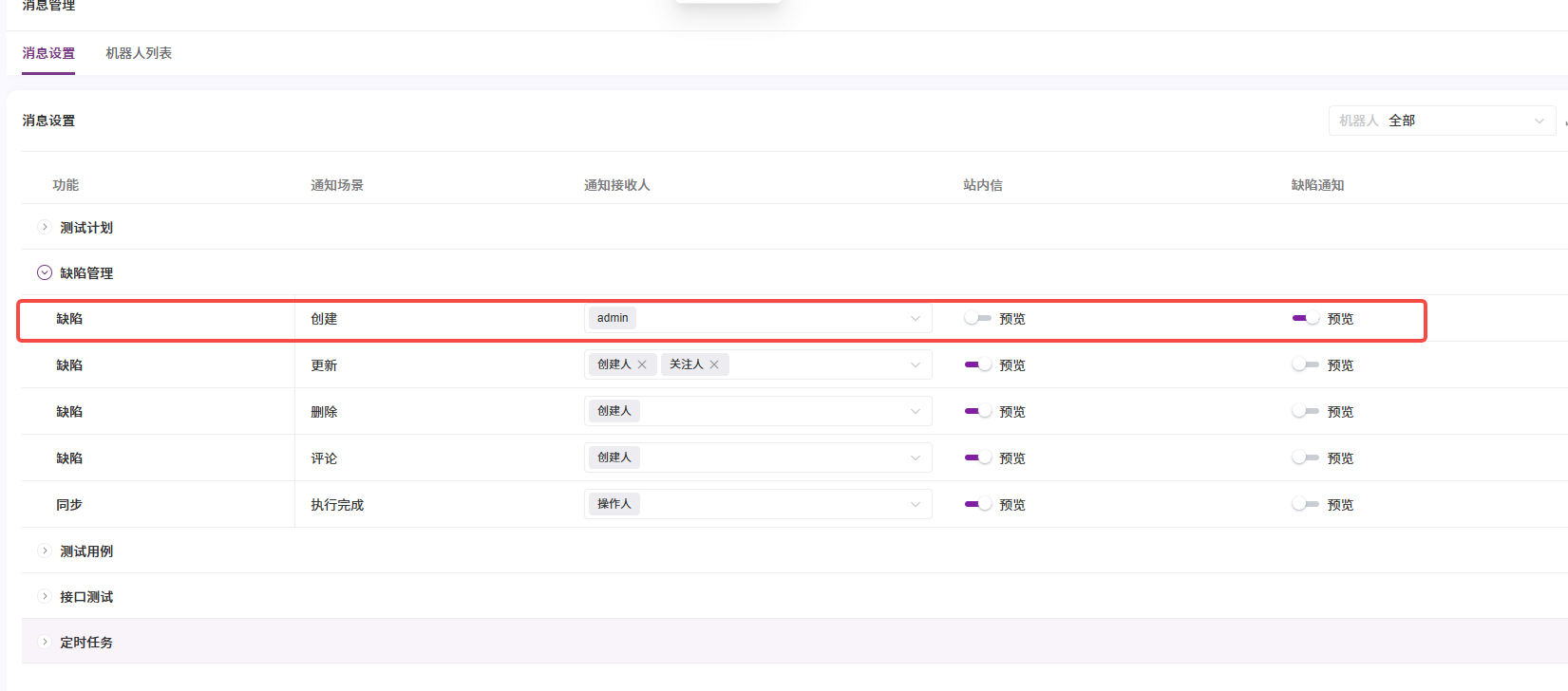The image size is (1568, 691).
Task: Remove the 关注人 tag in the 更新 row
Action: pyautogui.click(x=714, y=364)
